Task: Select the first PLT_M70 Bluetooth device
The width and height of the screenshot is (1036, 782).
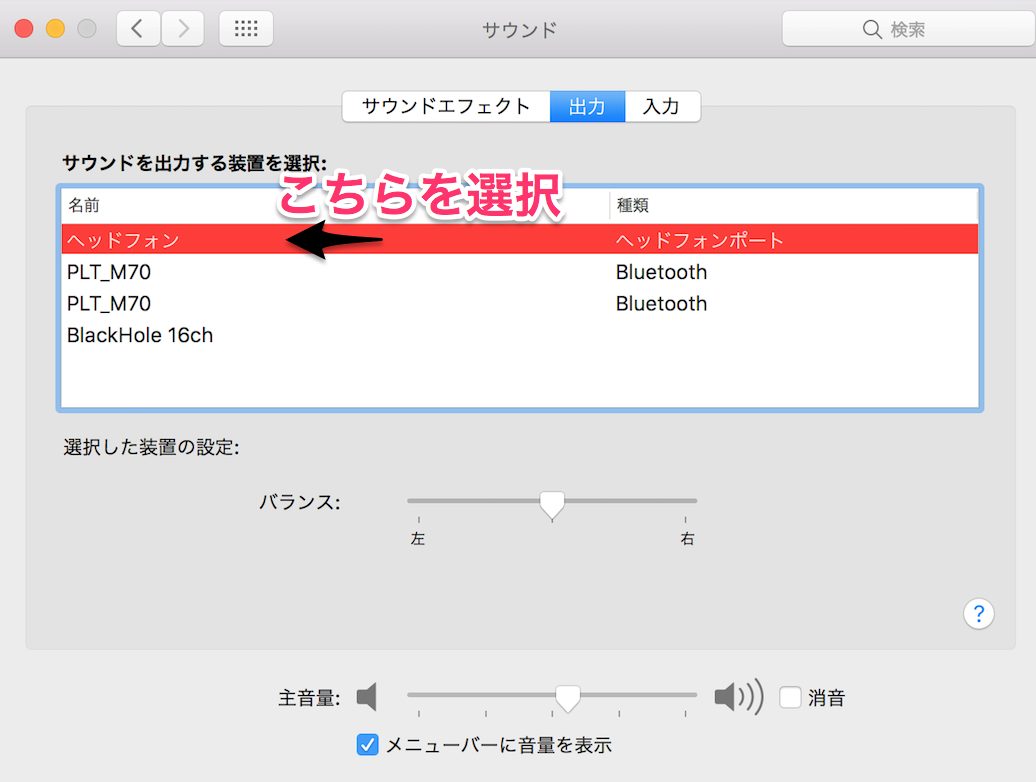Action: pos(520,271)
